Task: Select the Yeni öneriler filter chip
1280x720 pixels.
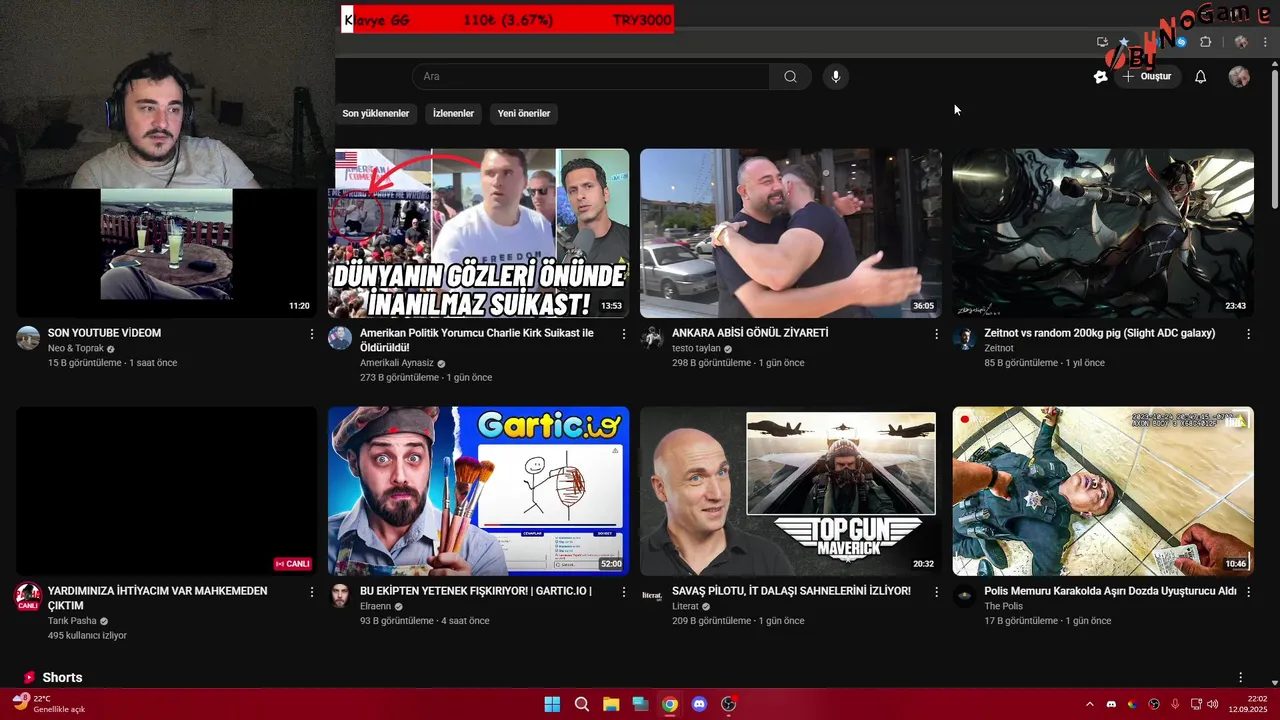Action: (x=524, y=113)
